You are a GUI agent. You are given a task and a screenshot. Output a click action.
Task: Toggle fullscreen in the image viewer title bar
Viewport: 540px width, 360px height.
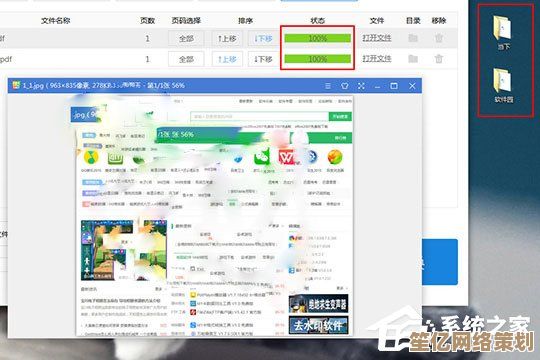click(x=361, y=86)
